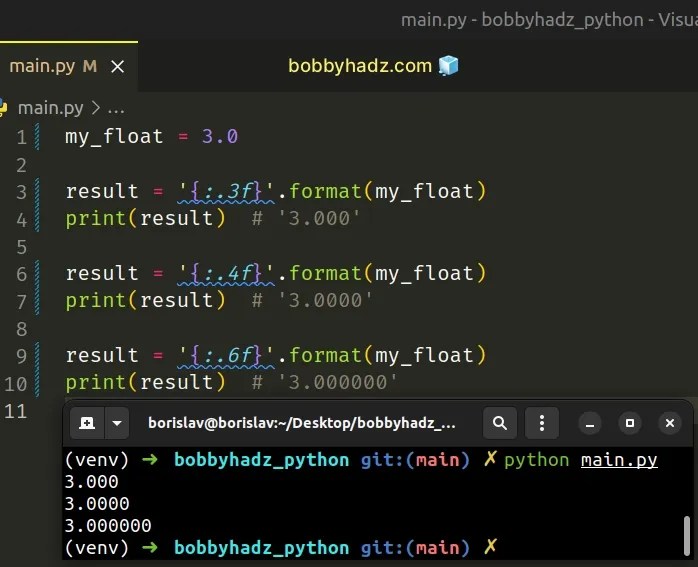Close the terminal window
698x567 pixels.
[x=670, y=423]
